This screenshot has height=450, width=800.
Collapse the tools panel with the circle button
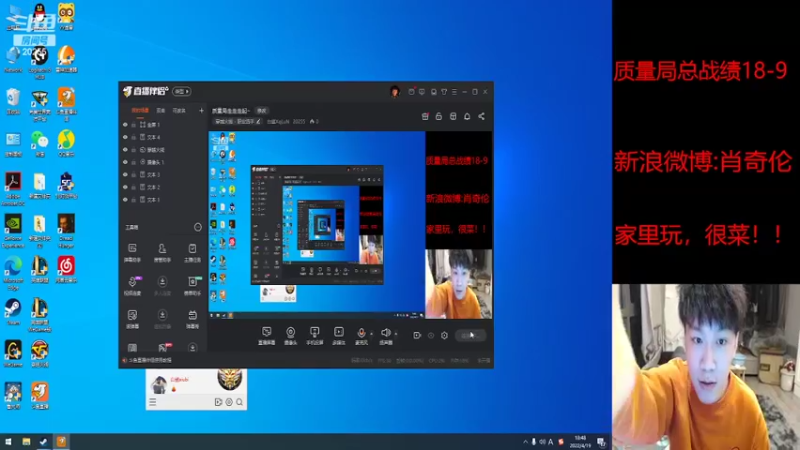pos(198,227)
